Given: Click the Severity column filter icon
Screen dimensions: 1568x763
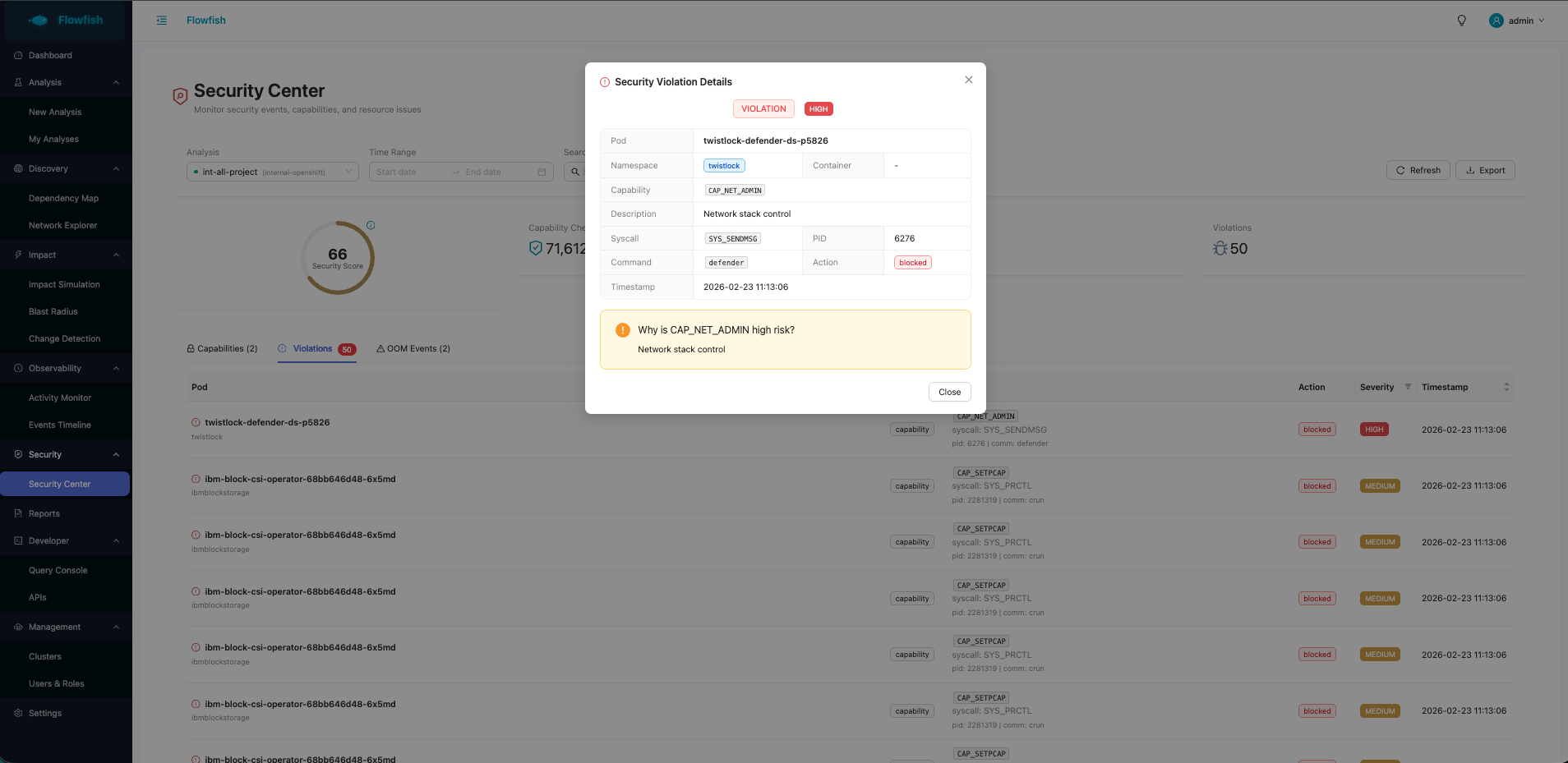Looking at the screenshot, I should 1408,387.
